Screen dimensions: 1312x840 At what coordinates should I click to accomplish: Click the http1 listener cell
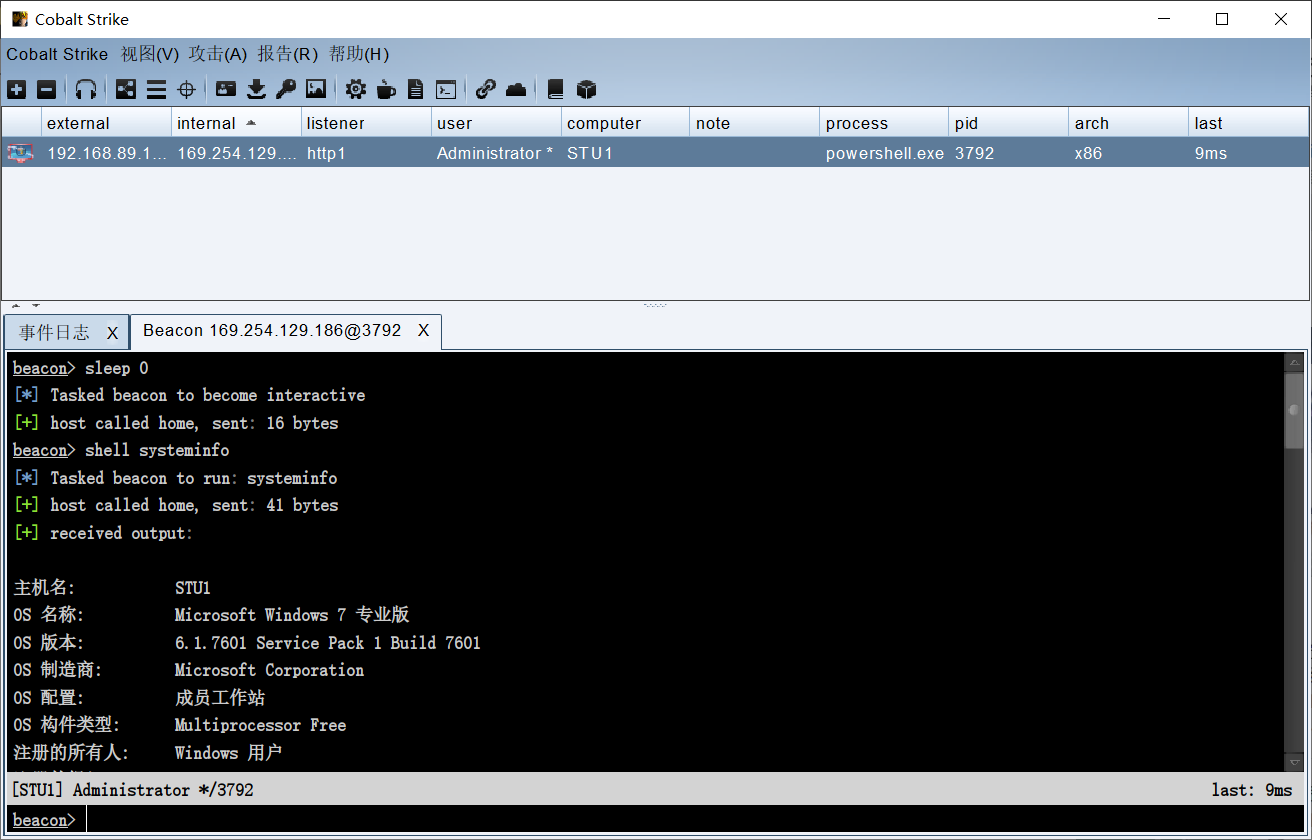[366, 153]
